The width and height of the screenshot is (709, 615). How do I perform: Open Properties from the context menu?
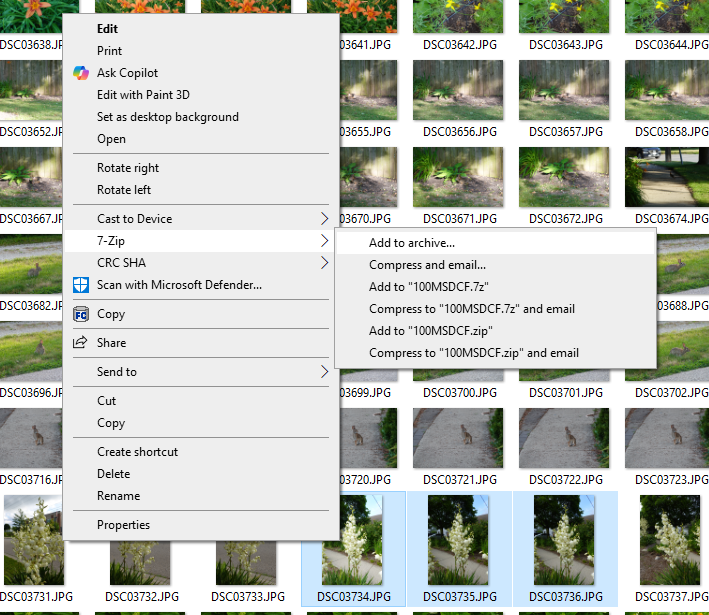201,525
